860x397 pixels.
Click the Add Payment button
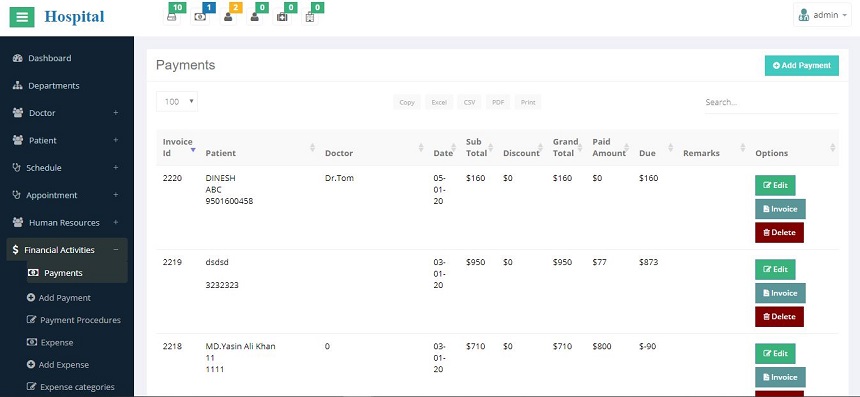(801, 65)
